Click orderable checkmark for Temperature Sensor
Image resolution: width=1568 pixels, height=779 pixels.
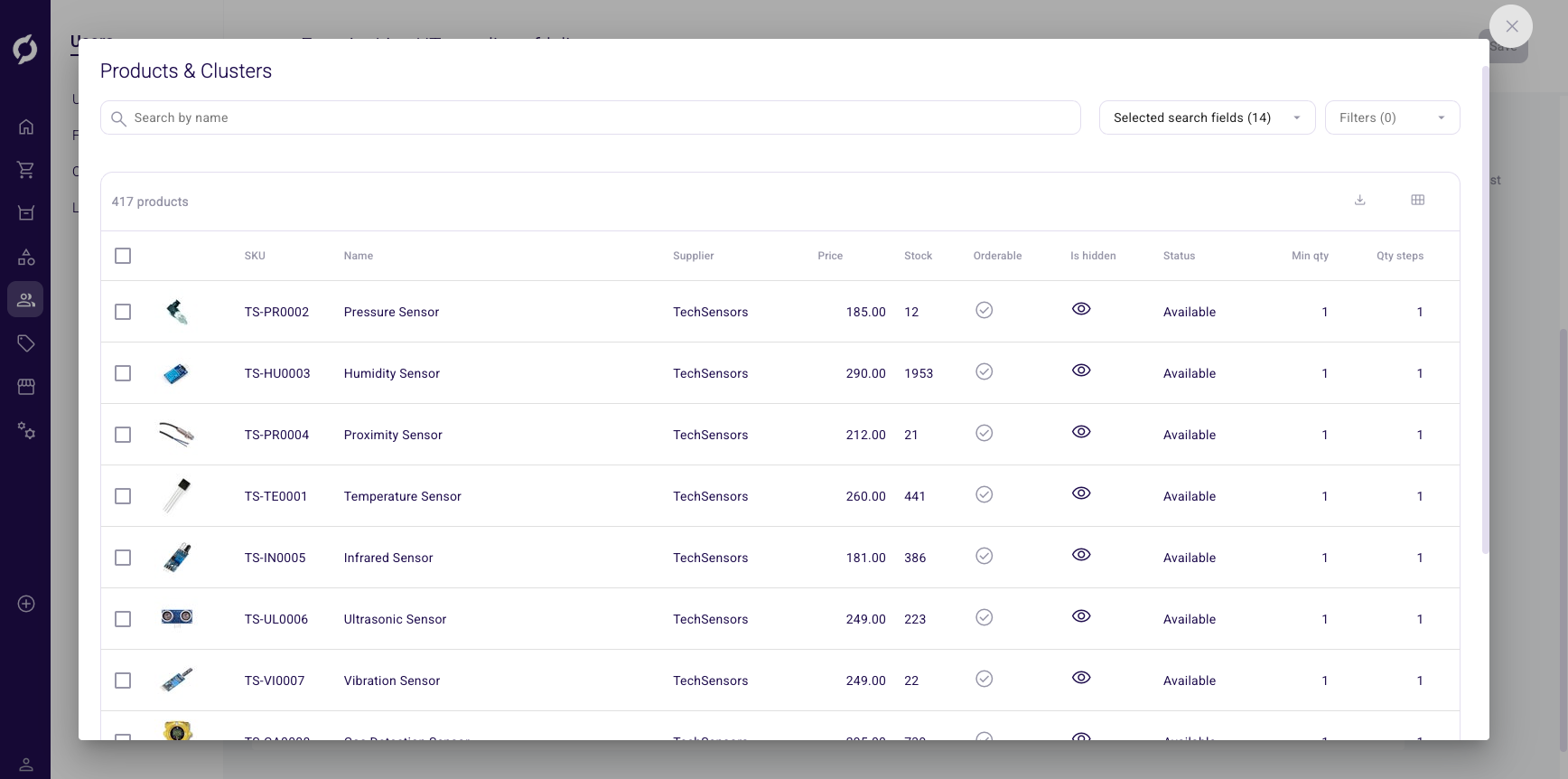[x=985, y=494]
